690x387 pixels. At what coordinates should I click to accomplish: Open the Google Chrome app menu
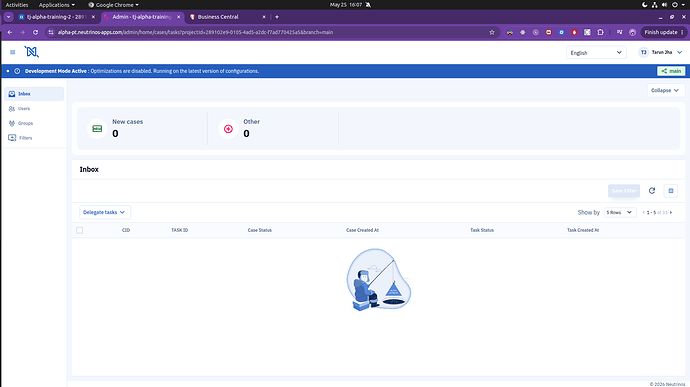(x=113, y=5)
